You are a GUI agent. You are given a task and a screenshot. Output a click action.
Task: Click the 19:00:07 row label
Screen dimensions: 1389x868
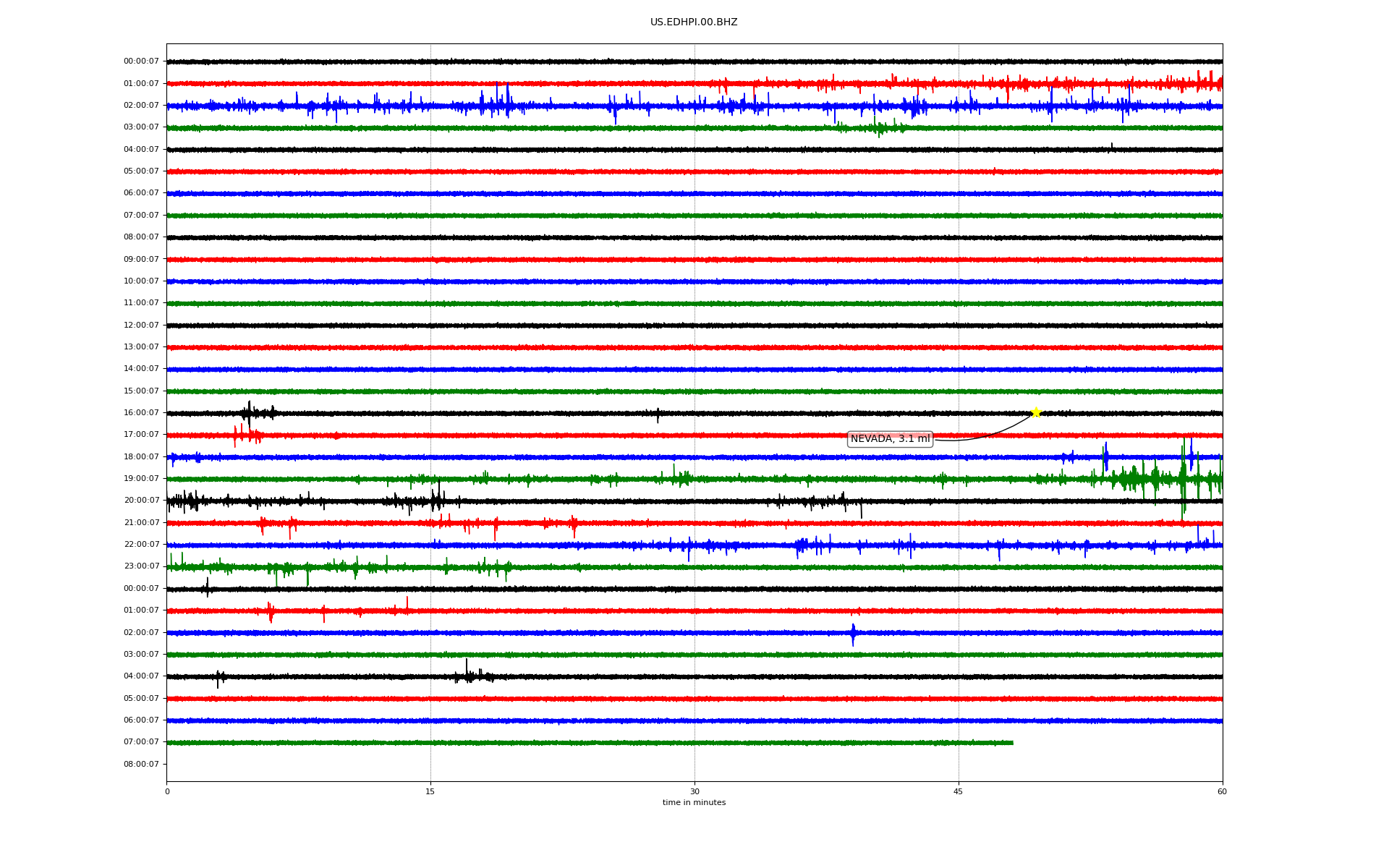tap(141, 479)
